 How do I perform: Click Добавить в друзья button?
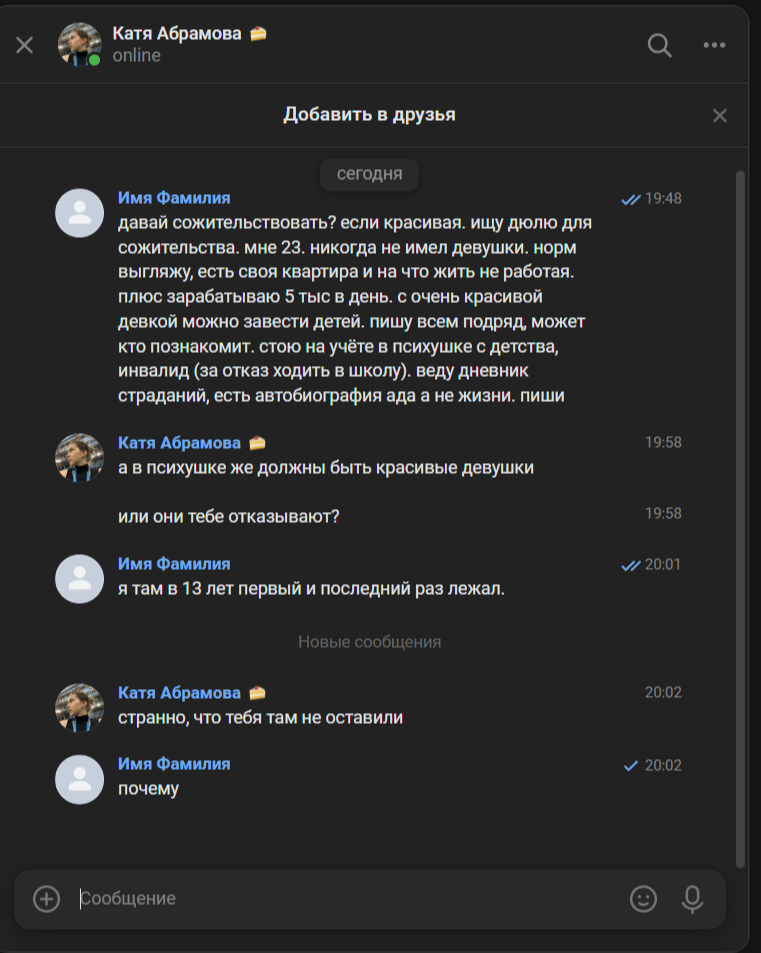(369, 115)
